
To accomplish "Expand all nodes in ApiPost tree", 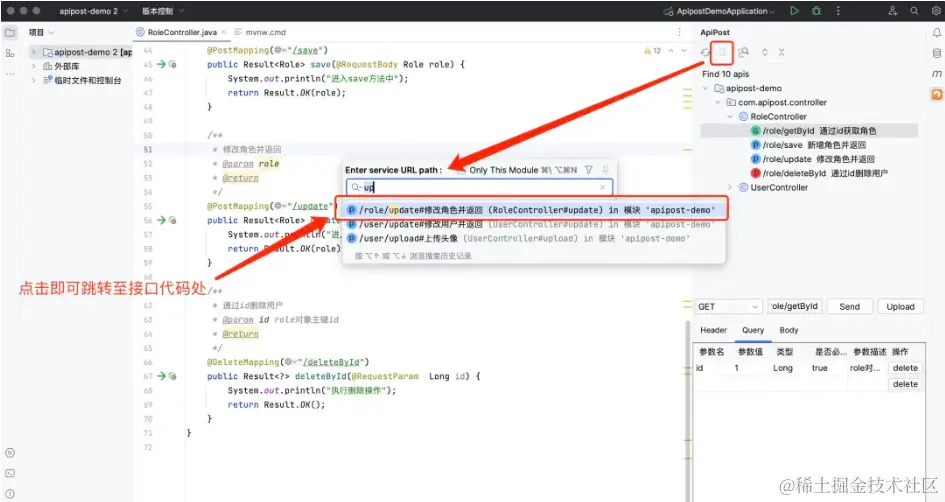I will point(765,52).
